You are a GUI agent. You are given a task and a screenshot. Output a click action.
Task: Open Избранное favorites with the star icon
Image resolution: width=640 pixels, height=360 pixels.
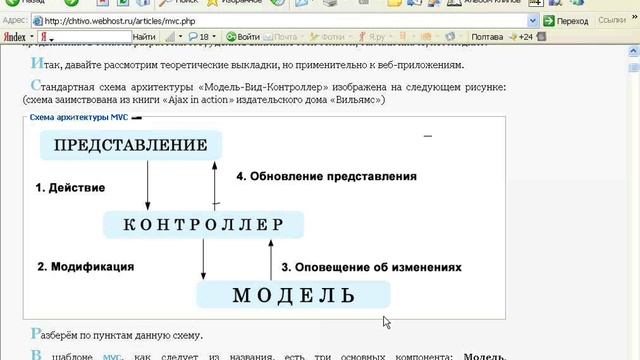click(234, 2)
